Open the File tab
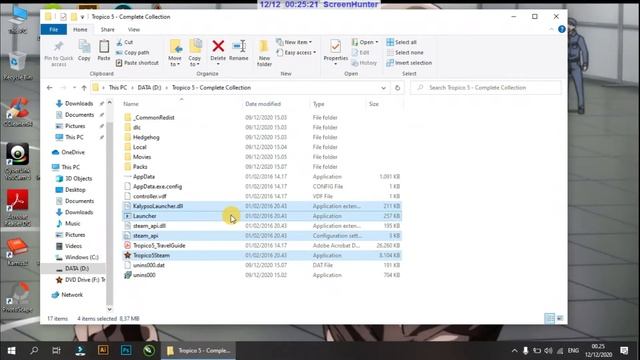 tap(53, 29)
